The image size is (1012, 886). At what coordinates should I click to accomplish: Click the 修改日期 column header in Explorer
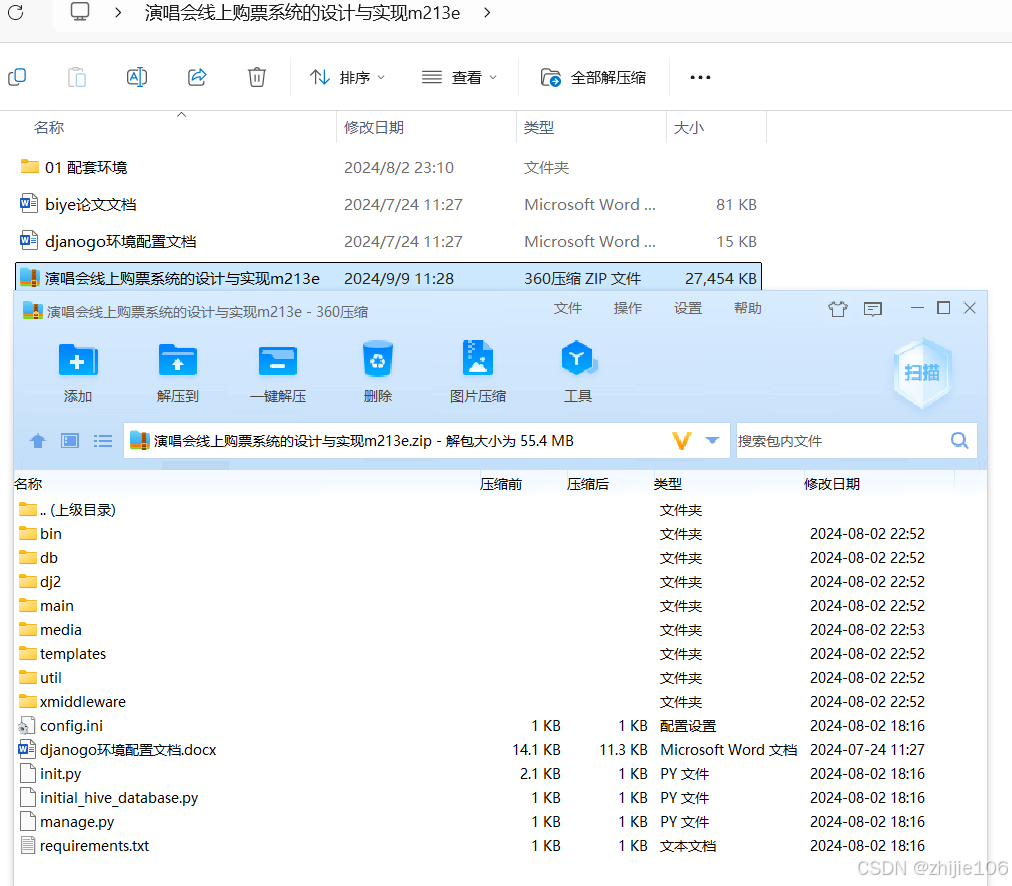point(374,128)
